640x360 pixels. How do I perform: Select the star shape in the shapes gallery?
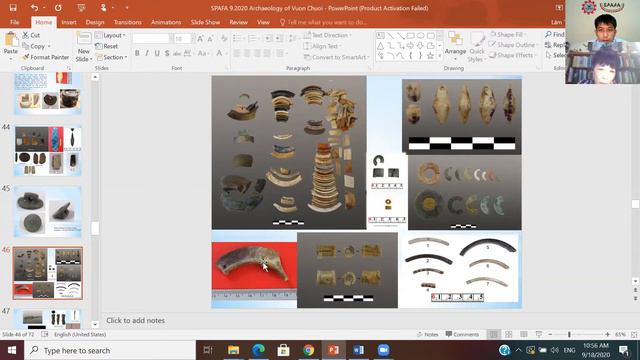pos(430,56)
